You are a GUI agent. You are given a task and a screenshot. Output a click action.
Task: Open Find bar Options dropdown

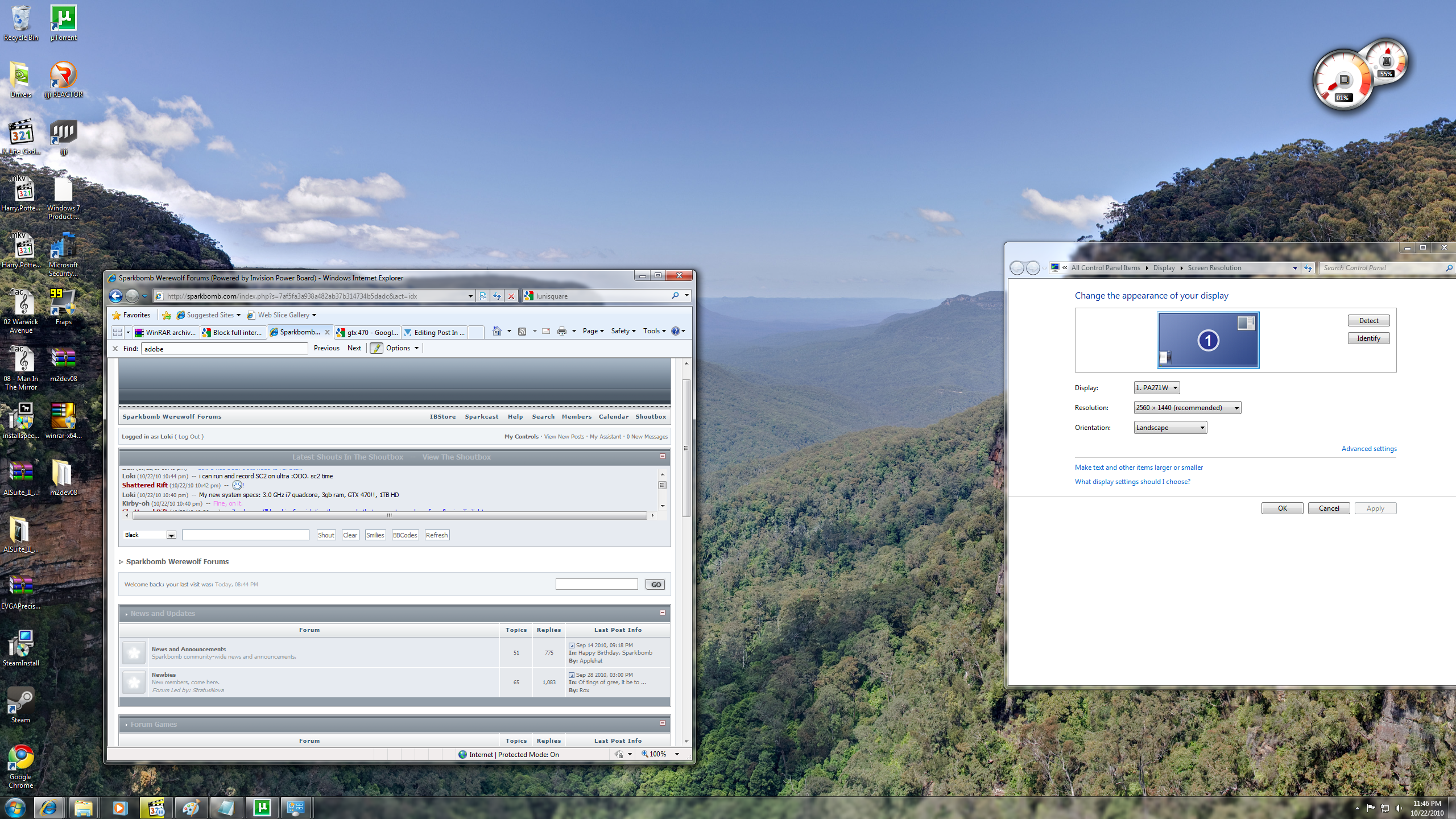tap(403, 348)
